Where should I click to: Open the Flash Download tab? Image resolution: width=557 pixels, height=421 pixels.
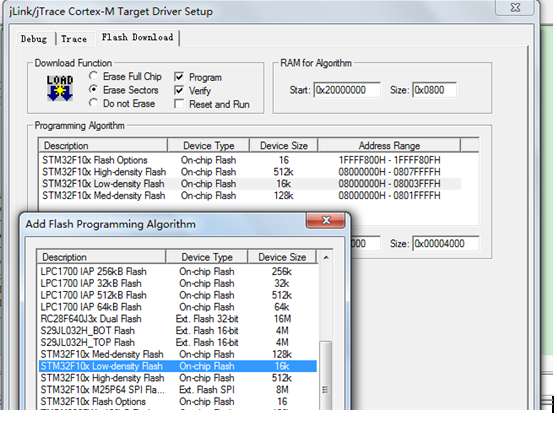[137, 37]
